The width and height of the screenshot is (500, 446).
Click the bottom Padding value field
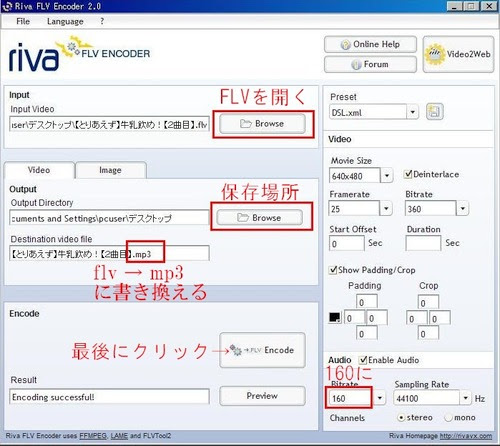click(x=367, y=333)
